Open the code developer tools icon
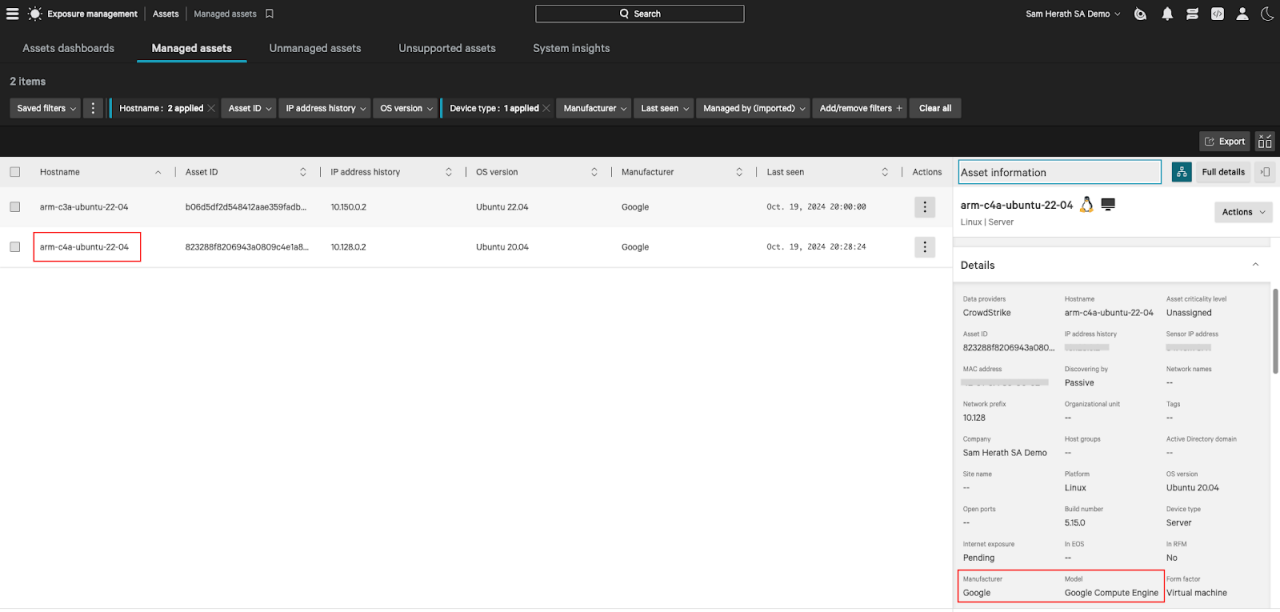 (x=1217, y=14)
